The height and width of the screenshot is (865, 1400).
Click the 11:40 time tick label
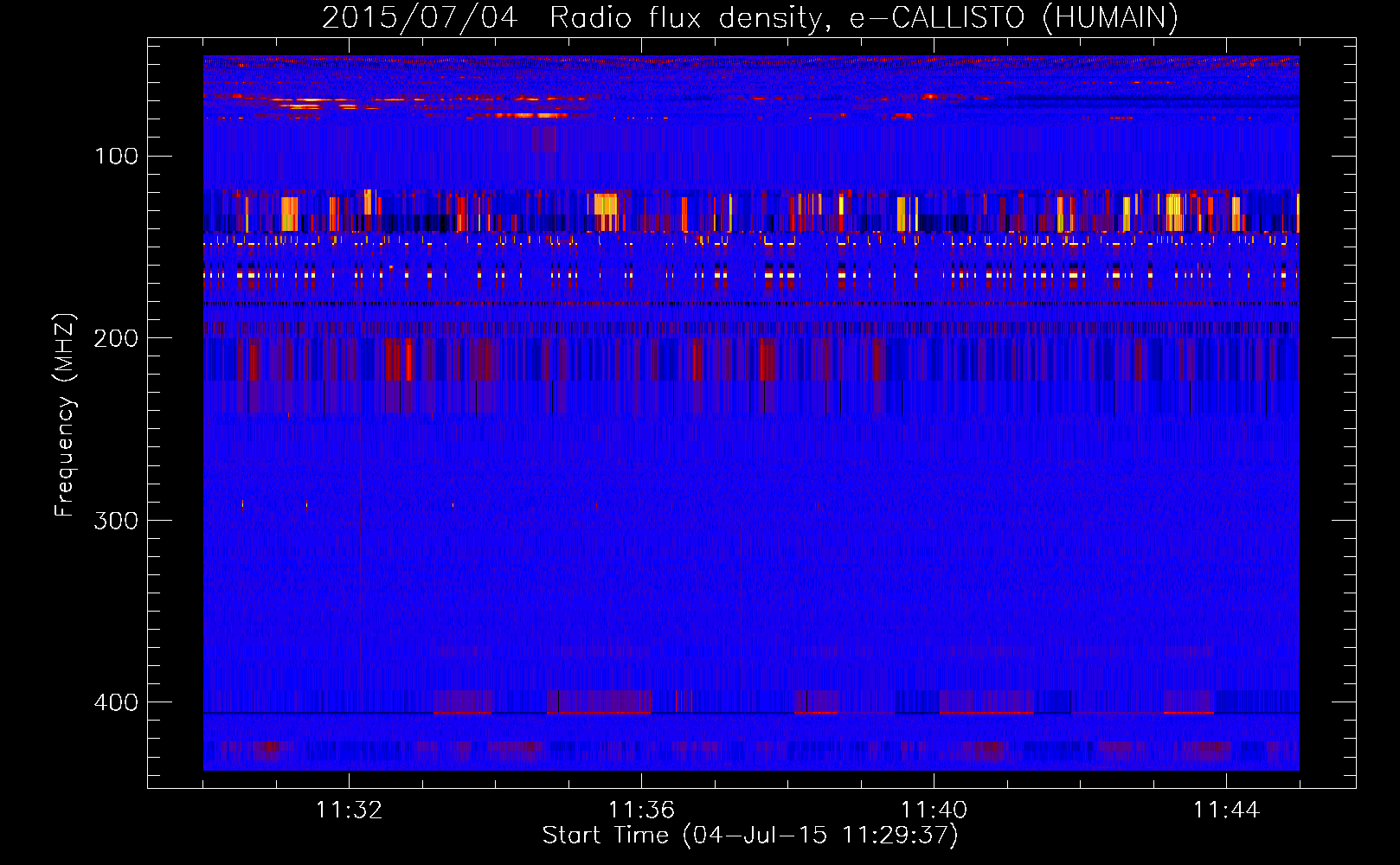[934, 810]
